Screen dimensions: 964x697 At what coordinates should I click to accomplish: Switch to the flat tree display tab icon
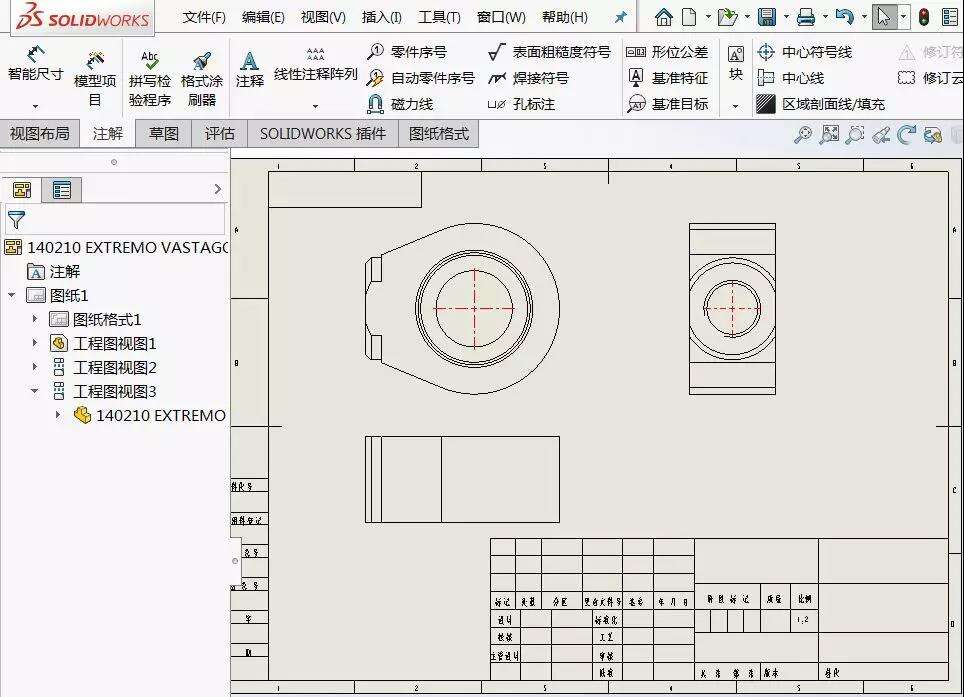click(x=62, y=190)
